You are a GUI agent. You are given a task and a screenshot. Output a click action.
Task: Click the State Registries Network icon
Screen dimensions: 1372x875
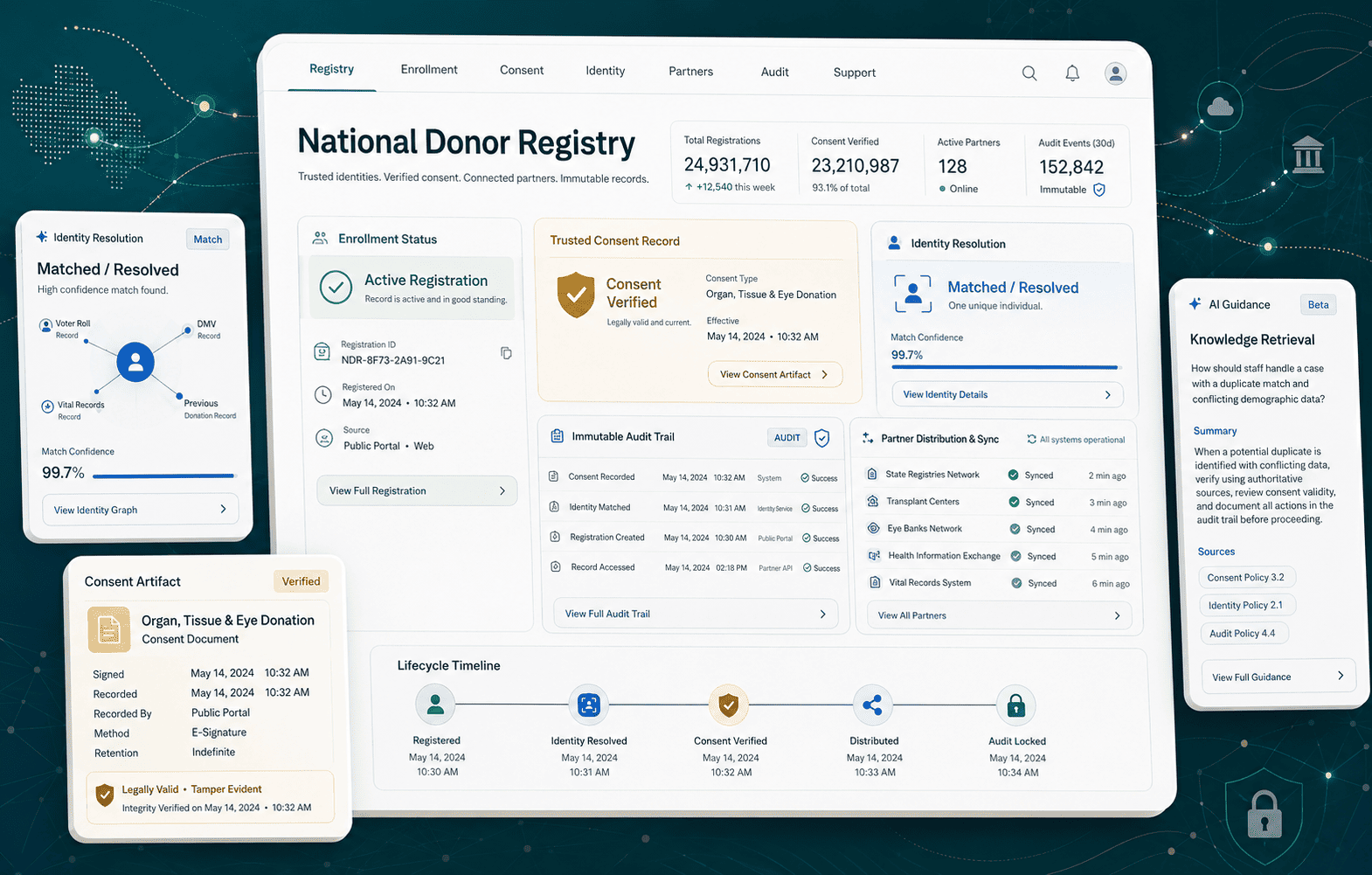click(871, 474)
